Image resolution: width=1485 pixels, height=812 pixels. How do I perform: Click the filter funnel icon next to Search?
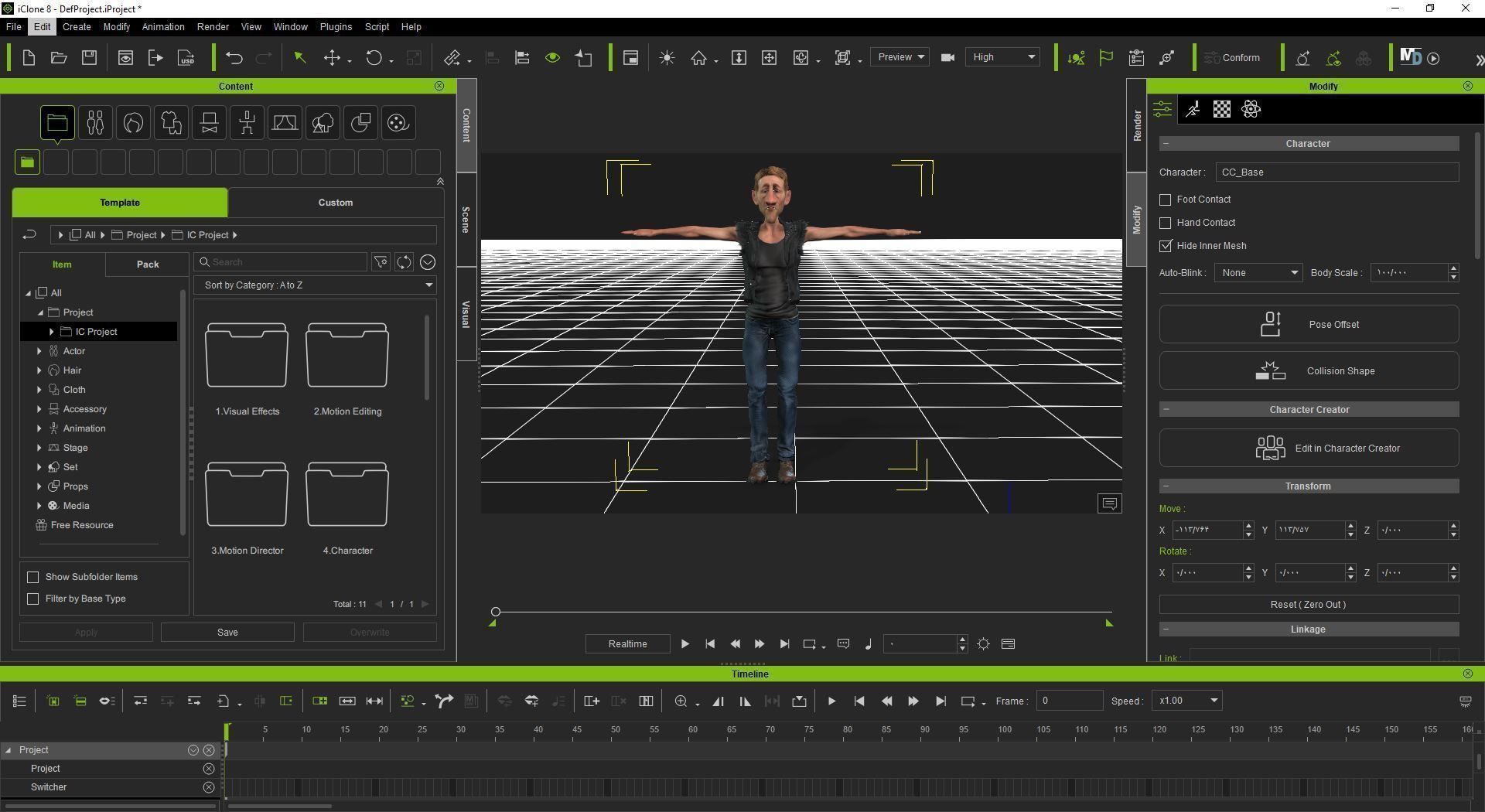point(381,262)
